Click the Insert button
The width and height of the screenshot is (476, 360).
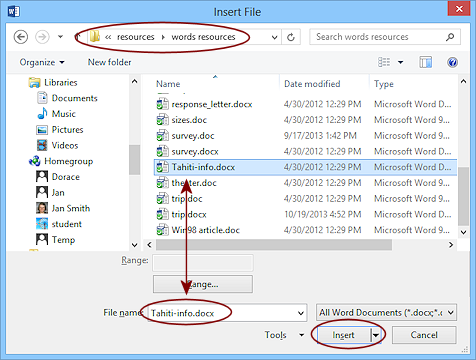[343, 335]
